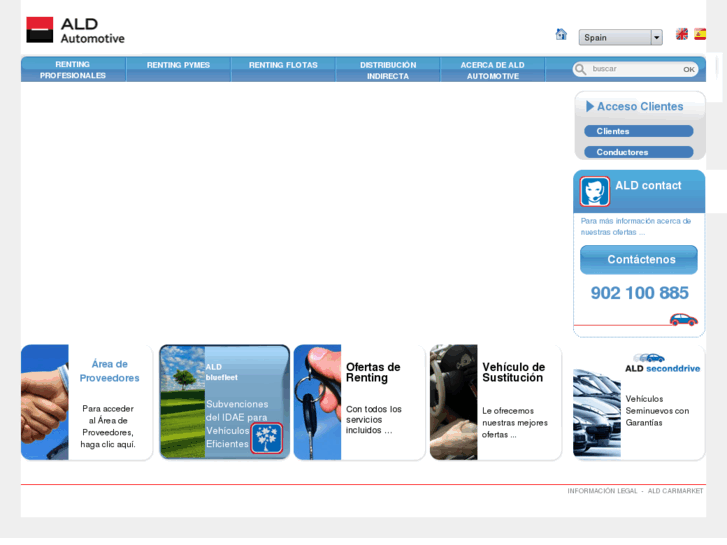This screenshot has width=727, height=545.
Task: Click the parked cars image of seconddrive
Action: 597,413
